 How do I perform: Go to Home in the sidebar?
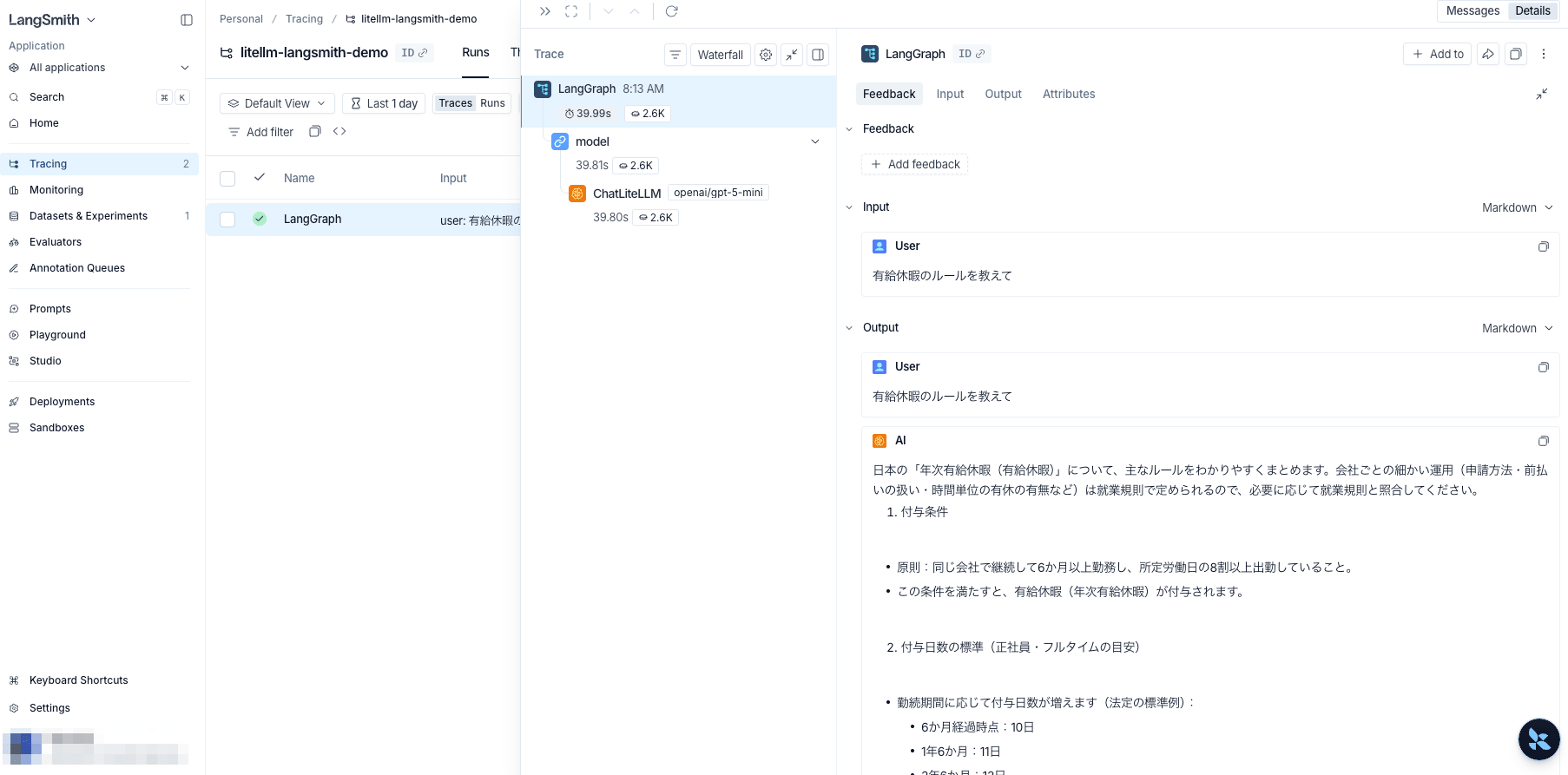(99, 123)
